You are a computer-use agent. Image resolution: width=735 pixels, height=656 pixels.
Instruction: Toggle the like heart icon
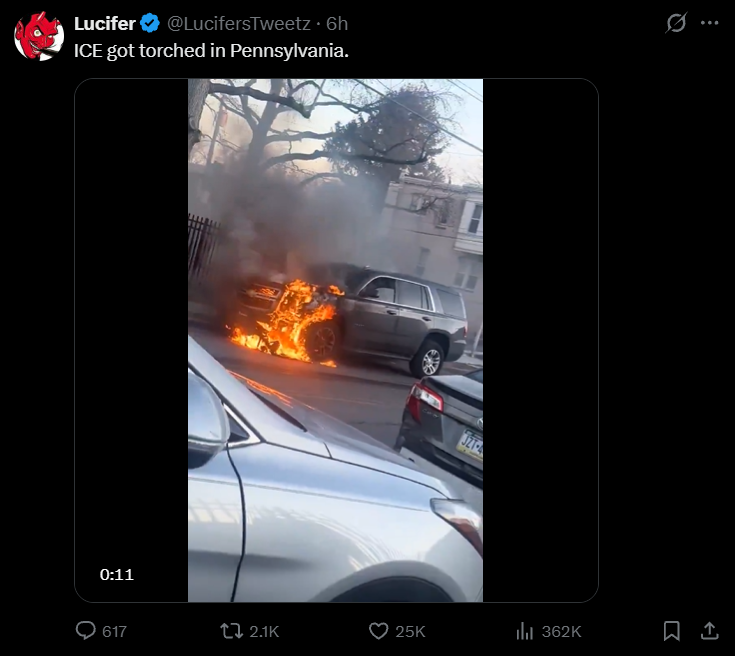(379, 631)
